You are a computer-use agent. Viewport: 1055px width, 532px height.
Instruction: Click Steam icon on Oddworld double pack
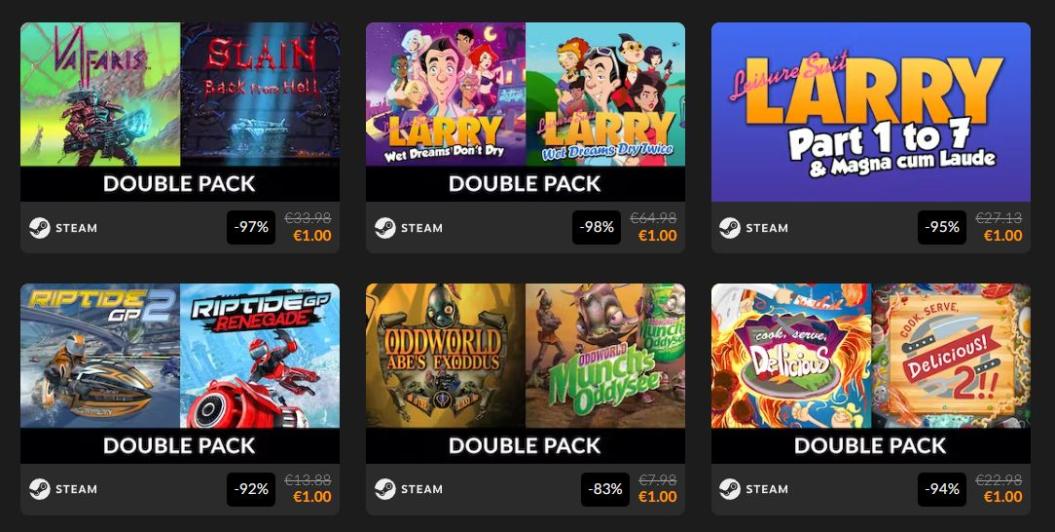(385, 489)
